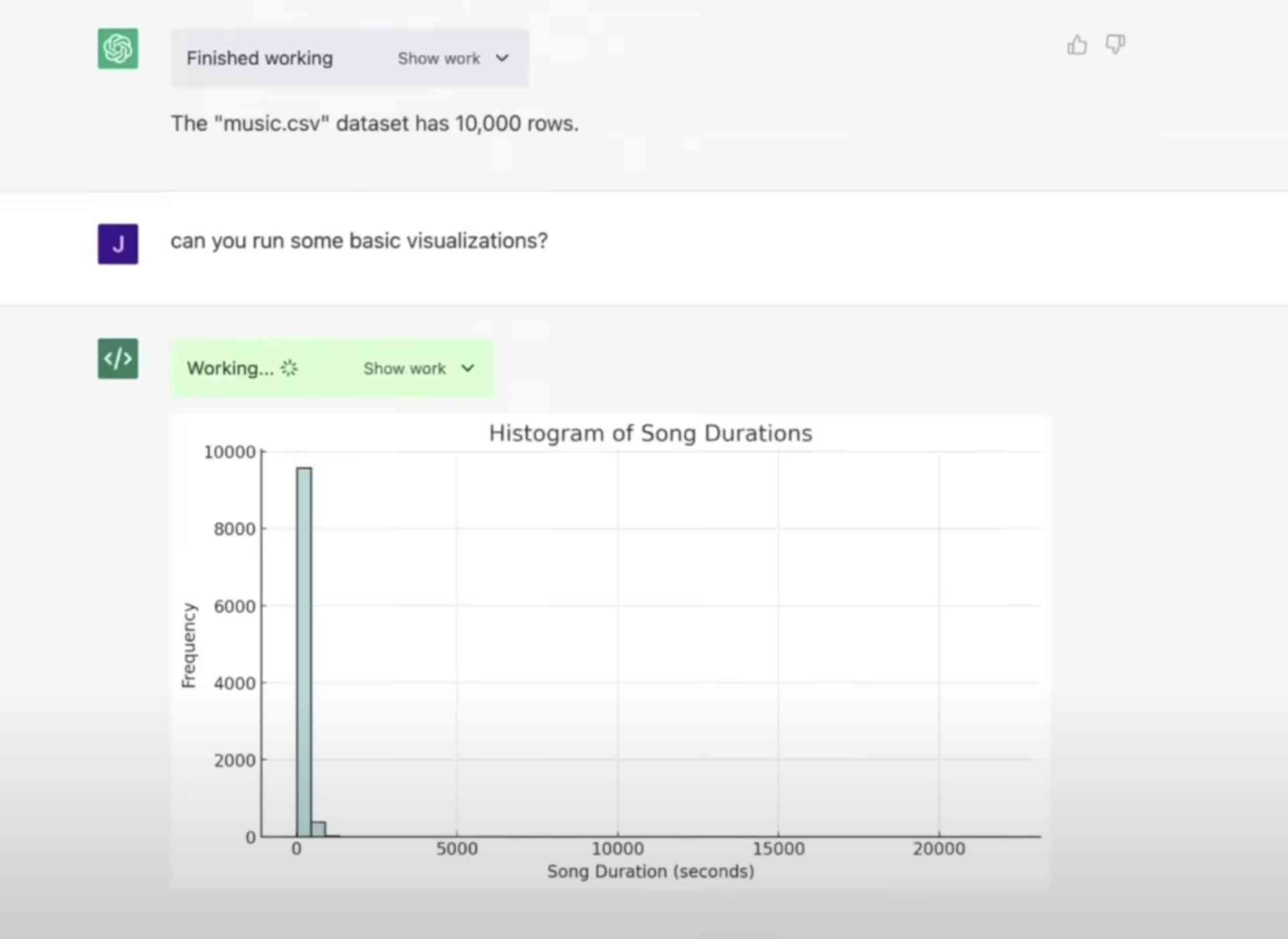The image size is (1288, 939).
Task: Click the Working... status label
Action: tap(230, 369)
